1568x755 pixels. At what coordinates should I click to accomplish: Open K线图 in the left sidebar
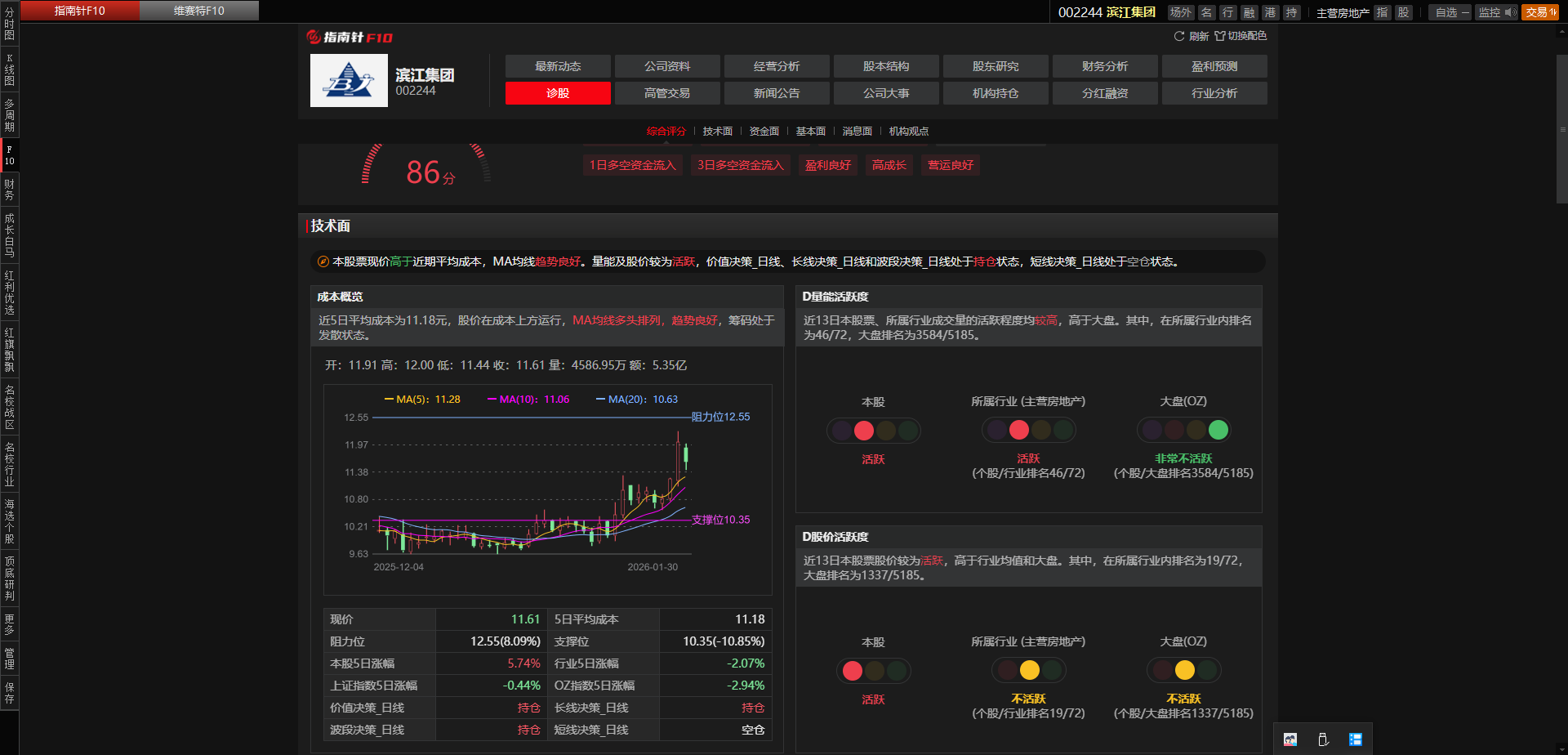(10, 69)
